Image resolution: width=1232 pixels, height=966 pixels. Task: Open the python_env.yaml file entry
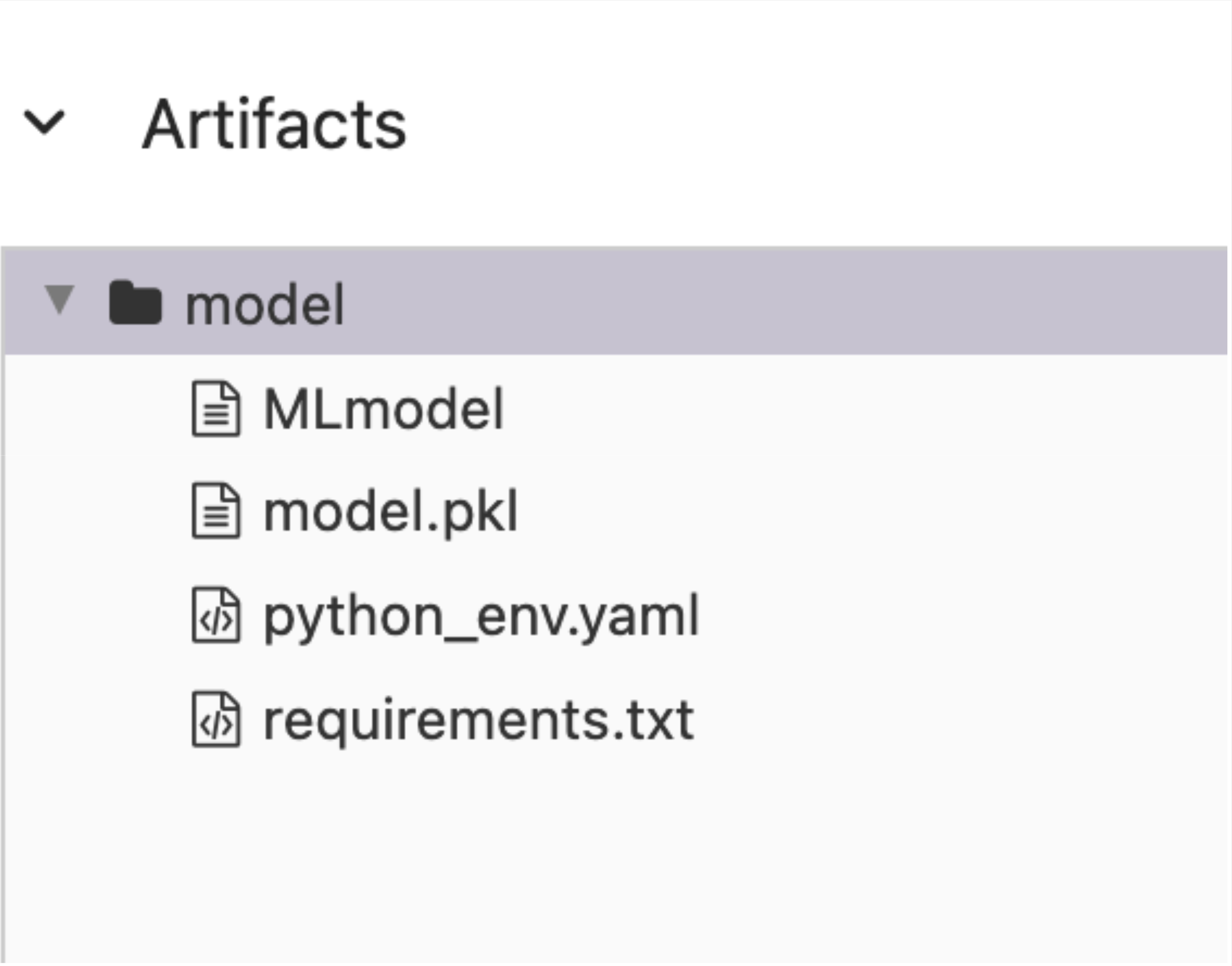482,617
